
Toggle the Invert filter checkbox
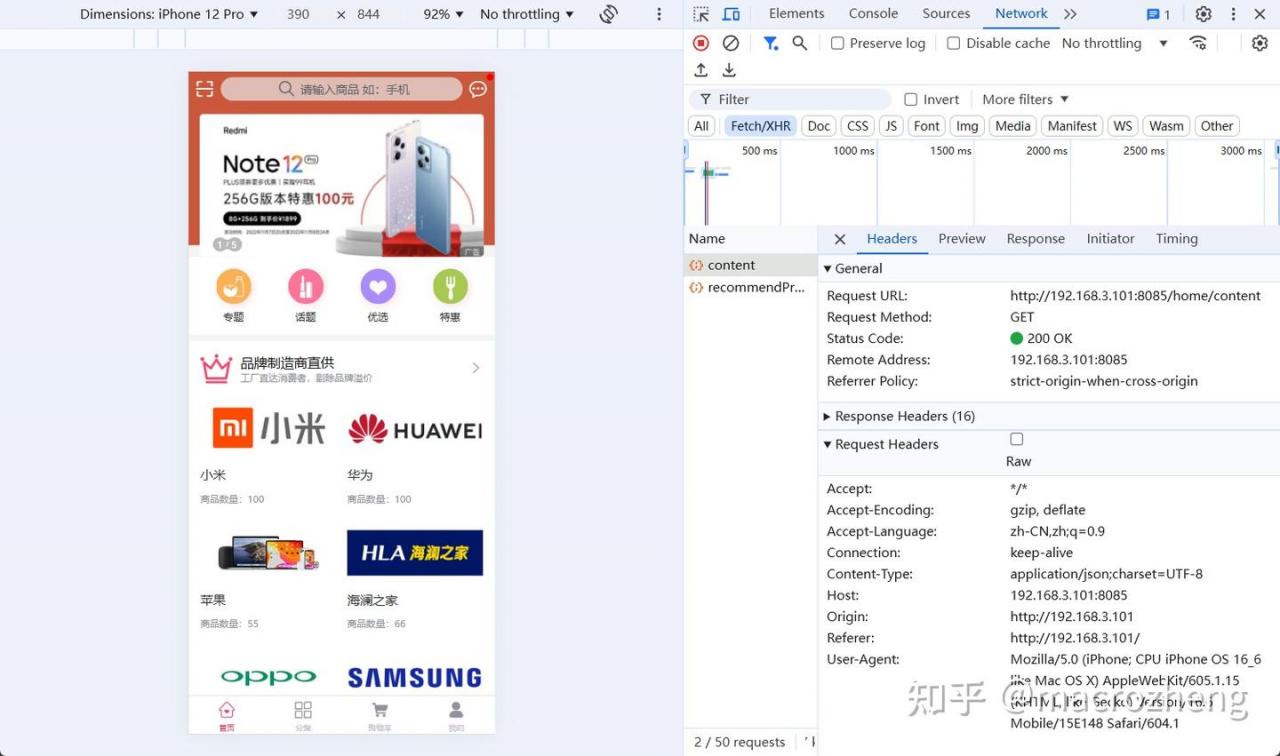[911, 99]
